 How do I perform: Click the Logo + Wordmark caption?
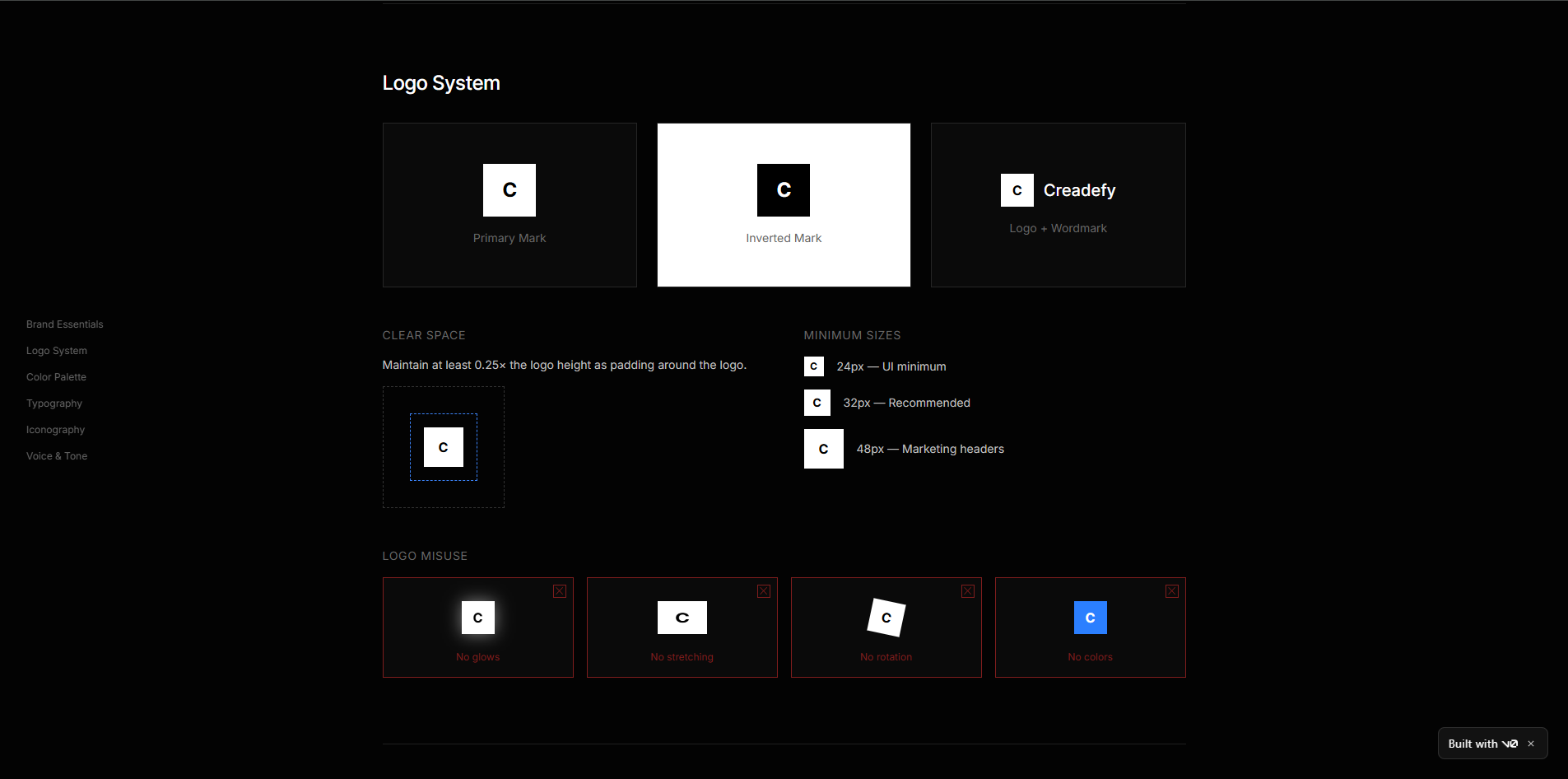click(1059, 228)
